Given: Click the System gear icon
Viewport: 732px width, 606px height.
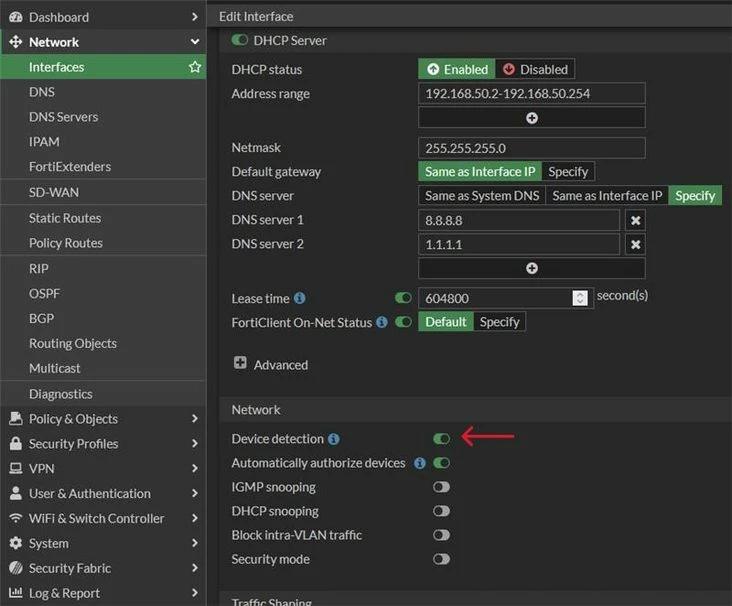Looking at the screenshot, I should pos(15,543).
